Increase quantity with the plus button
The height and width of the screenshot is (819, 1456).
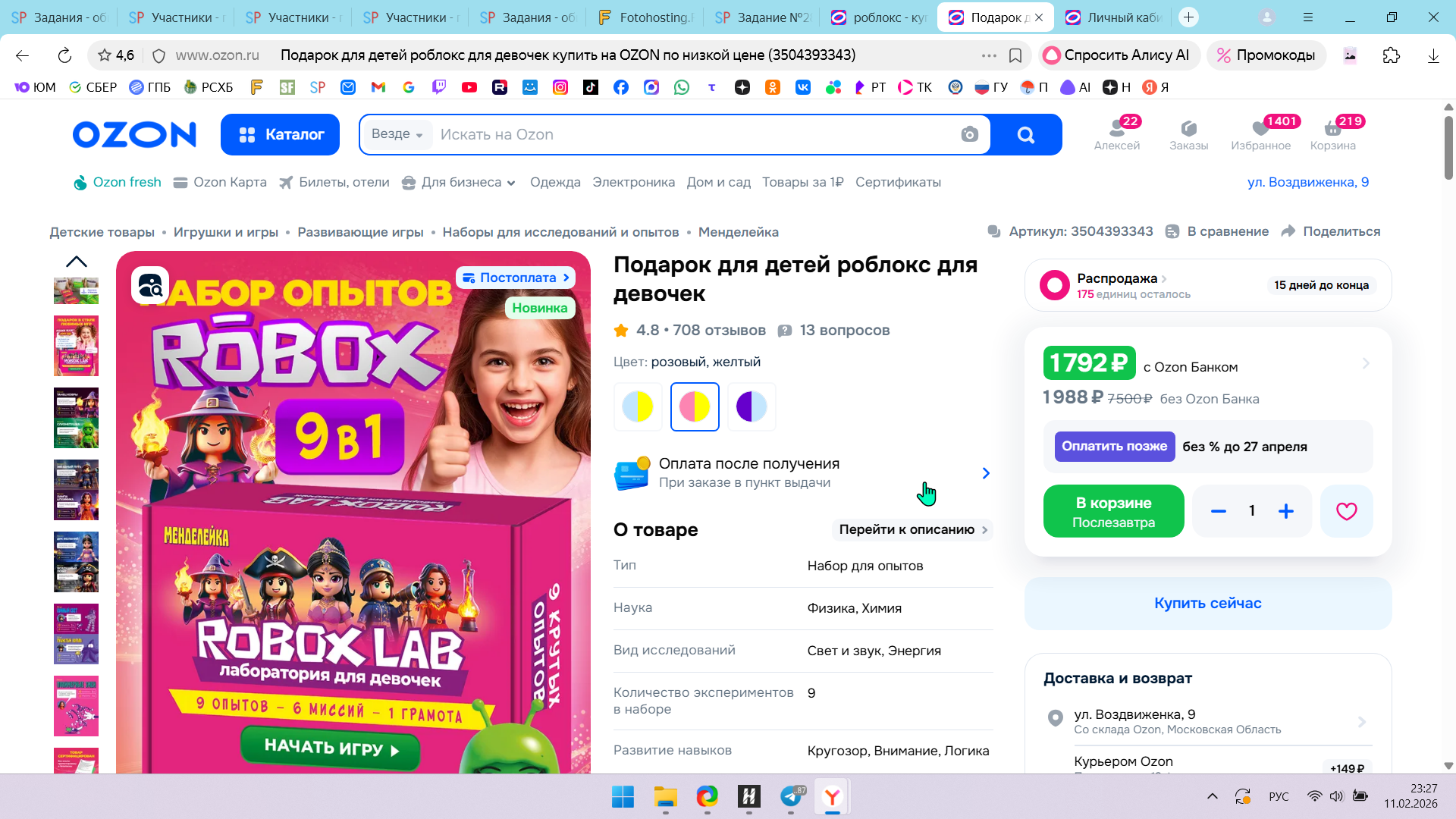pyautogui.click(x=1286, y=512)
